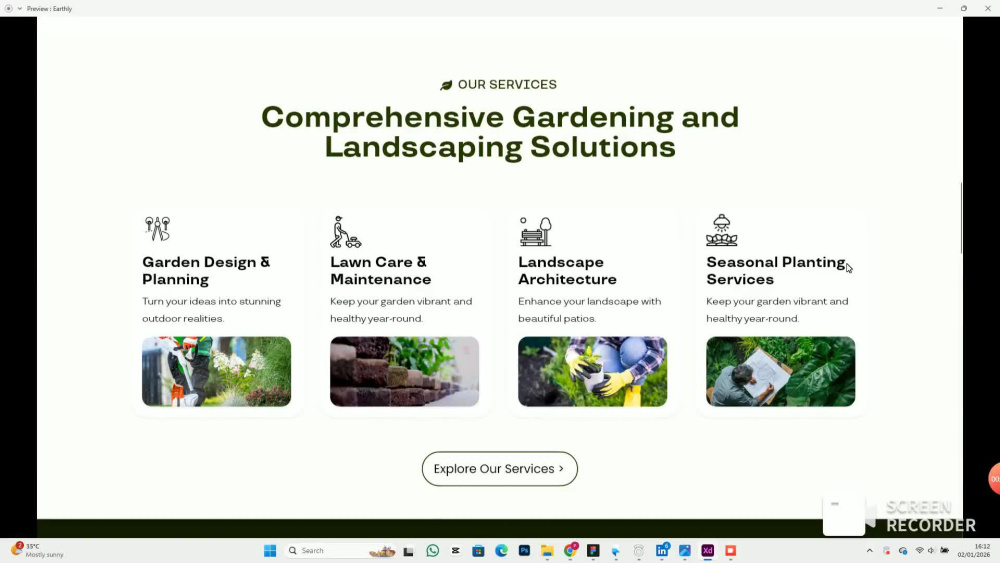The width and height of the screenshot is (1000, 563).
Task: Click the Lawn Care lawnmower icon
Action: click(x=346, y=231)
